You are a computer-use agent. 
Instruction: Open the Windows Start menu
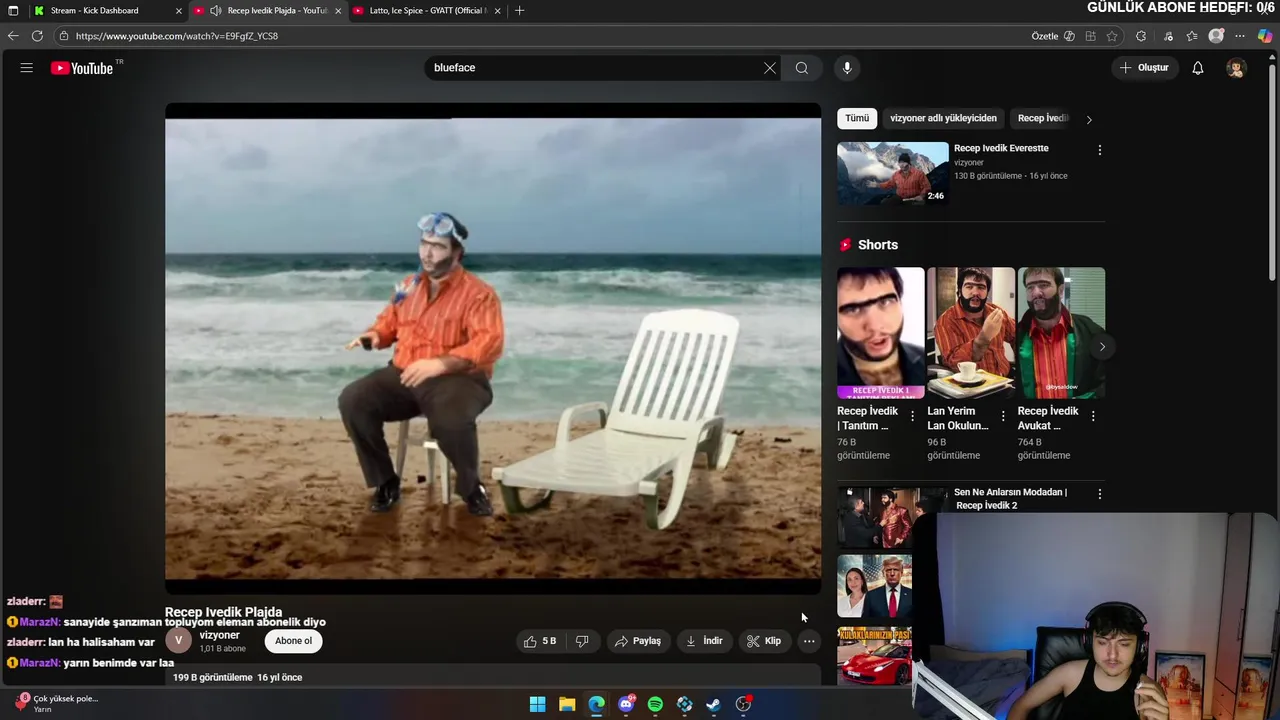(x=538, y=704)
